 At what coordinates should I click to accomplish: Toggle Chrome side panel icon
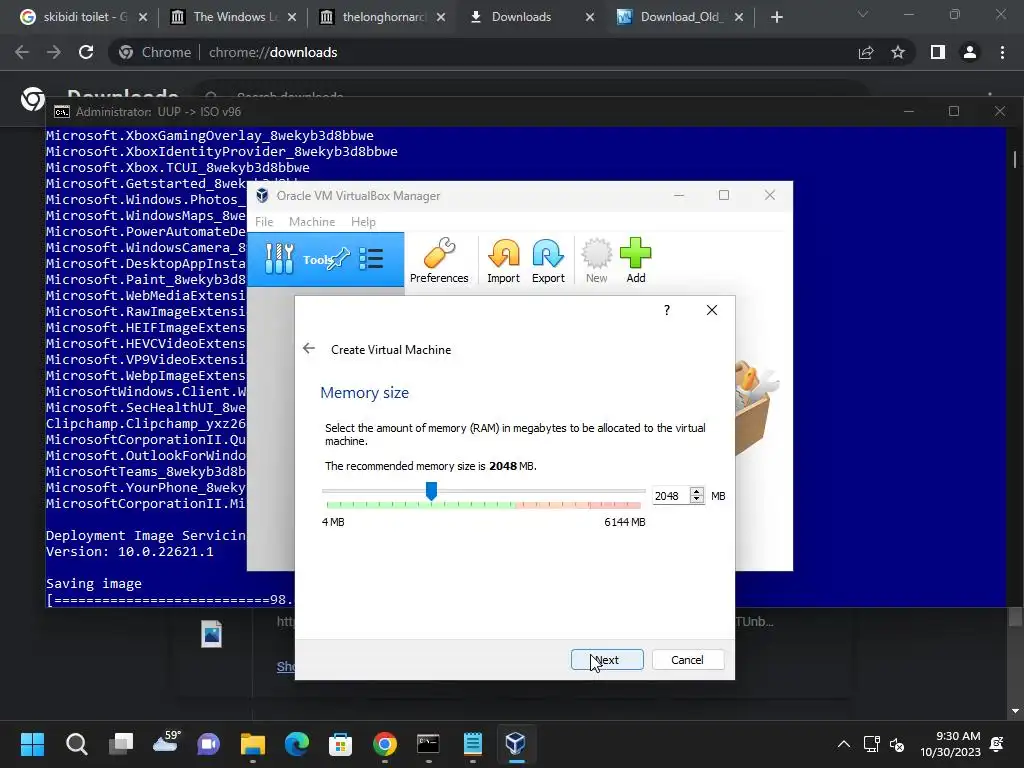pyautogui.click(x=938, y=52)
